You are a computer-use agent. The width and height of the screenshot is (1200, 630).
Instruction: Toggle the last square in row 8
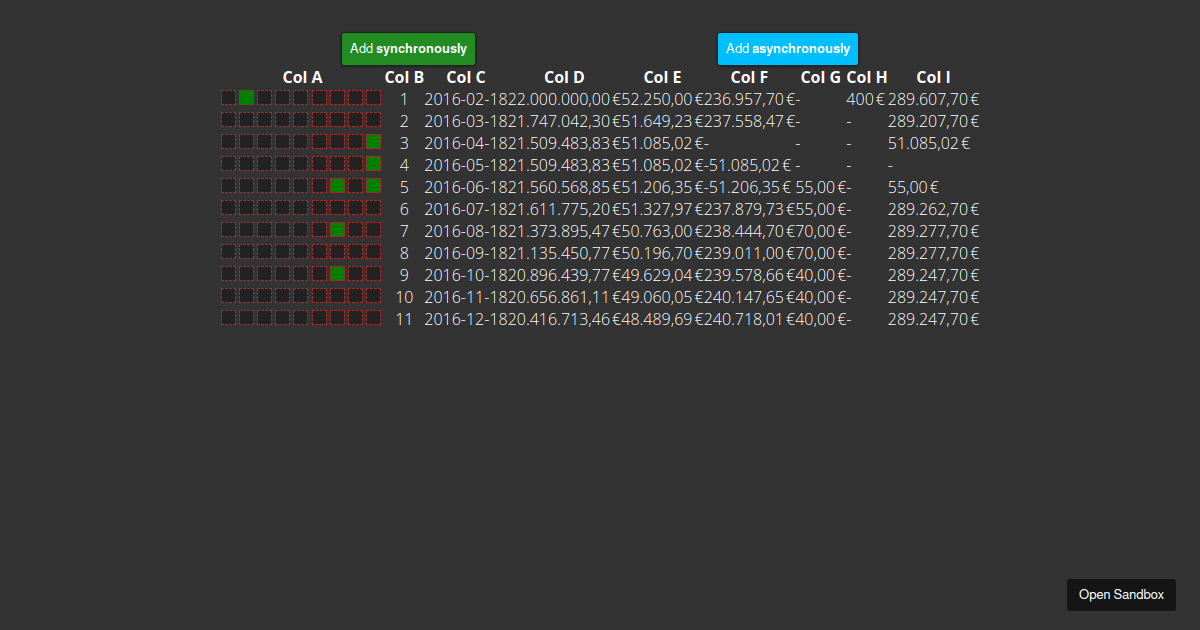[x=373, y=251]
